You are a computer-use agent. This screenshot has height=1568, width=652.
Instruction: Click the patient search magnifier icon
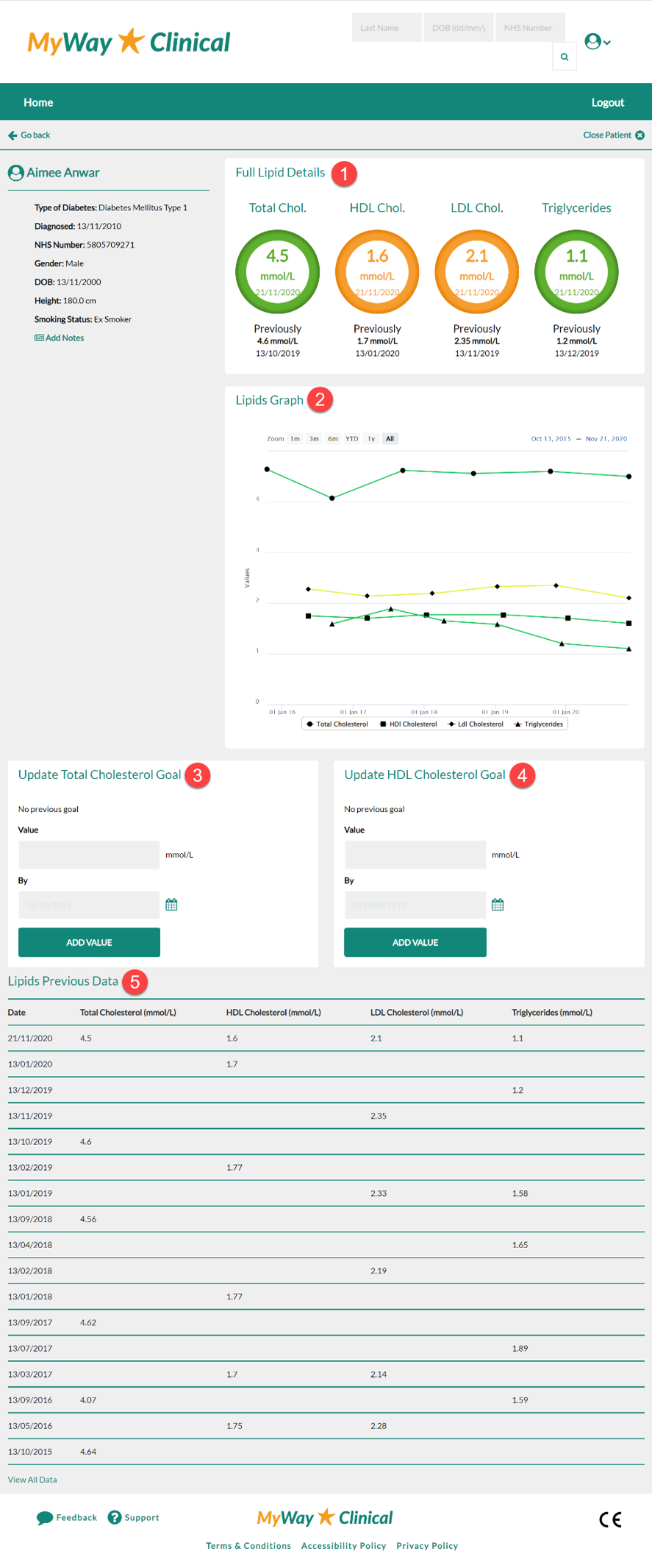[564, 57]
